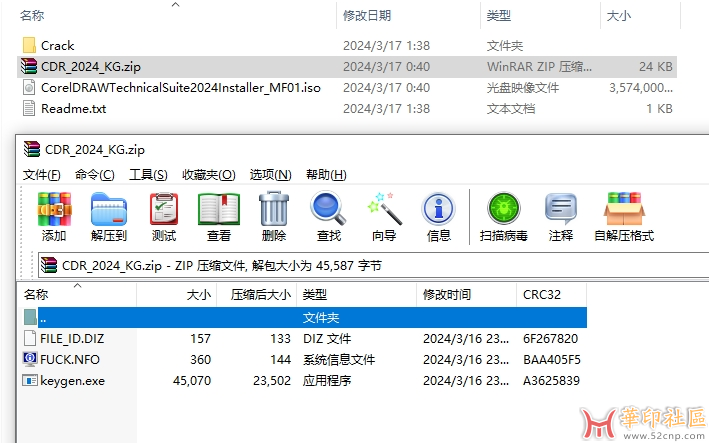Click the Info (信息) blue icon

(438, 209)
